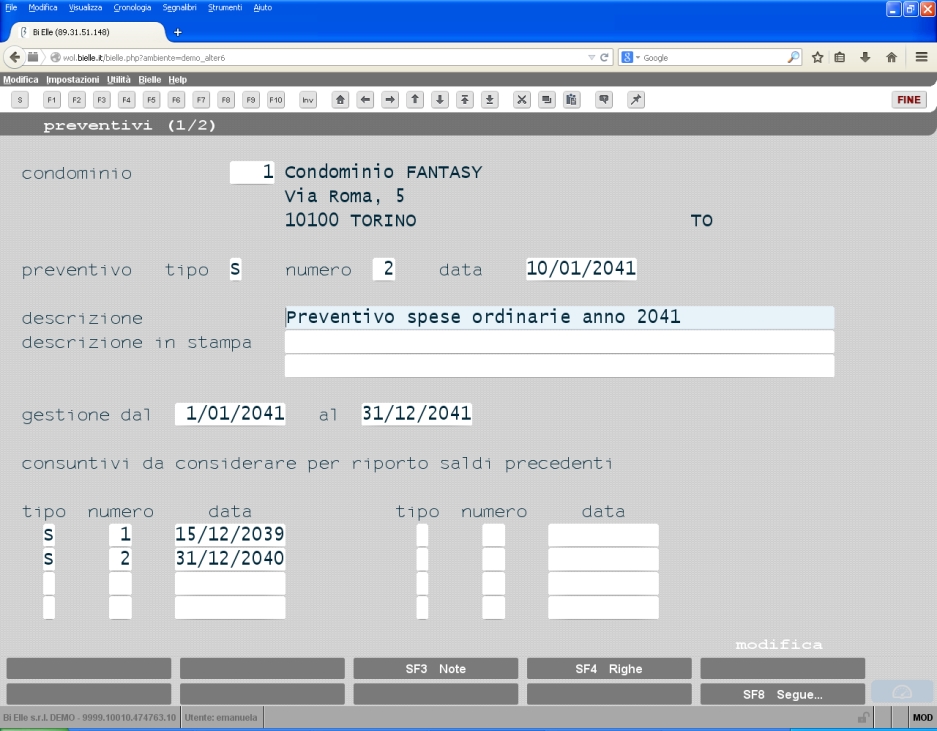This screenshot has height=731, width=937.
Task: Open the Firefox hamburger menu
Action: coord(921,57)
